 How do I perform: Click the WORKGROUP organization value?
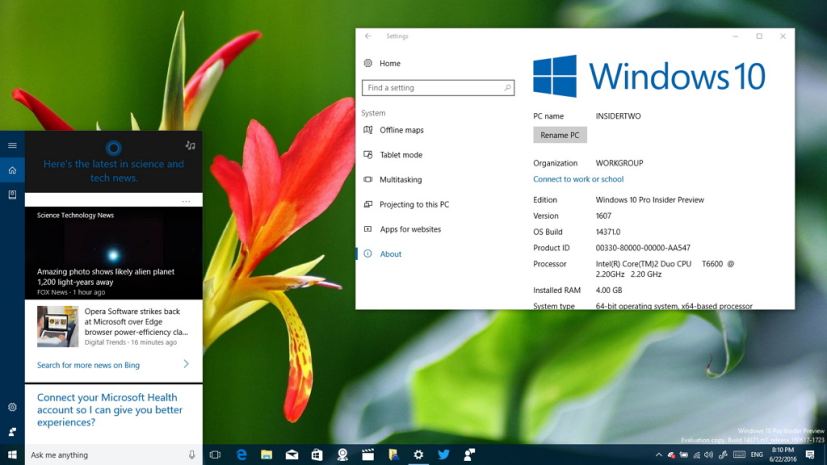point(619,163)
